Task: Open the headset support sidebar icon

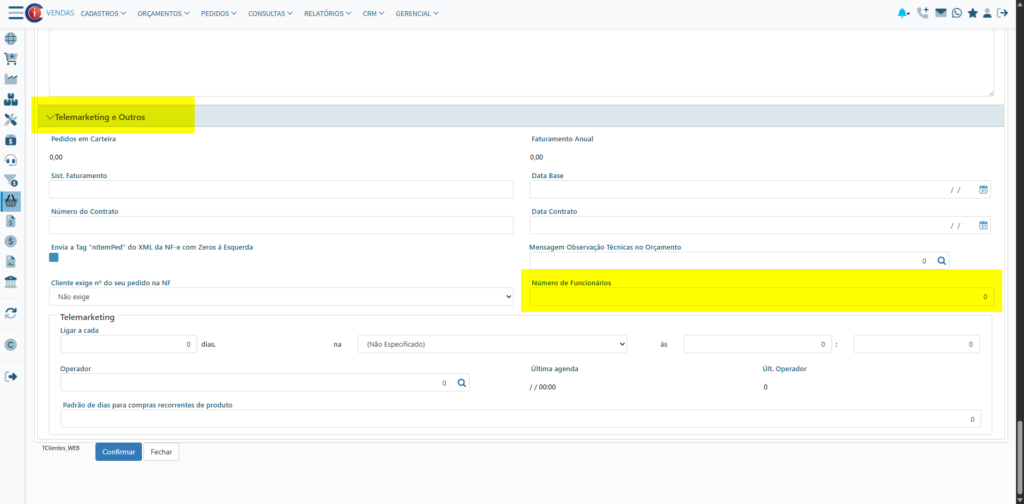Action: coord(10,160)
